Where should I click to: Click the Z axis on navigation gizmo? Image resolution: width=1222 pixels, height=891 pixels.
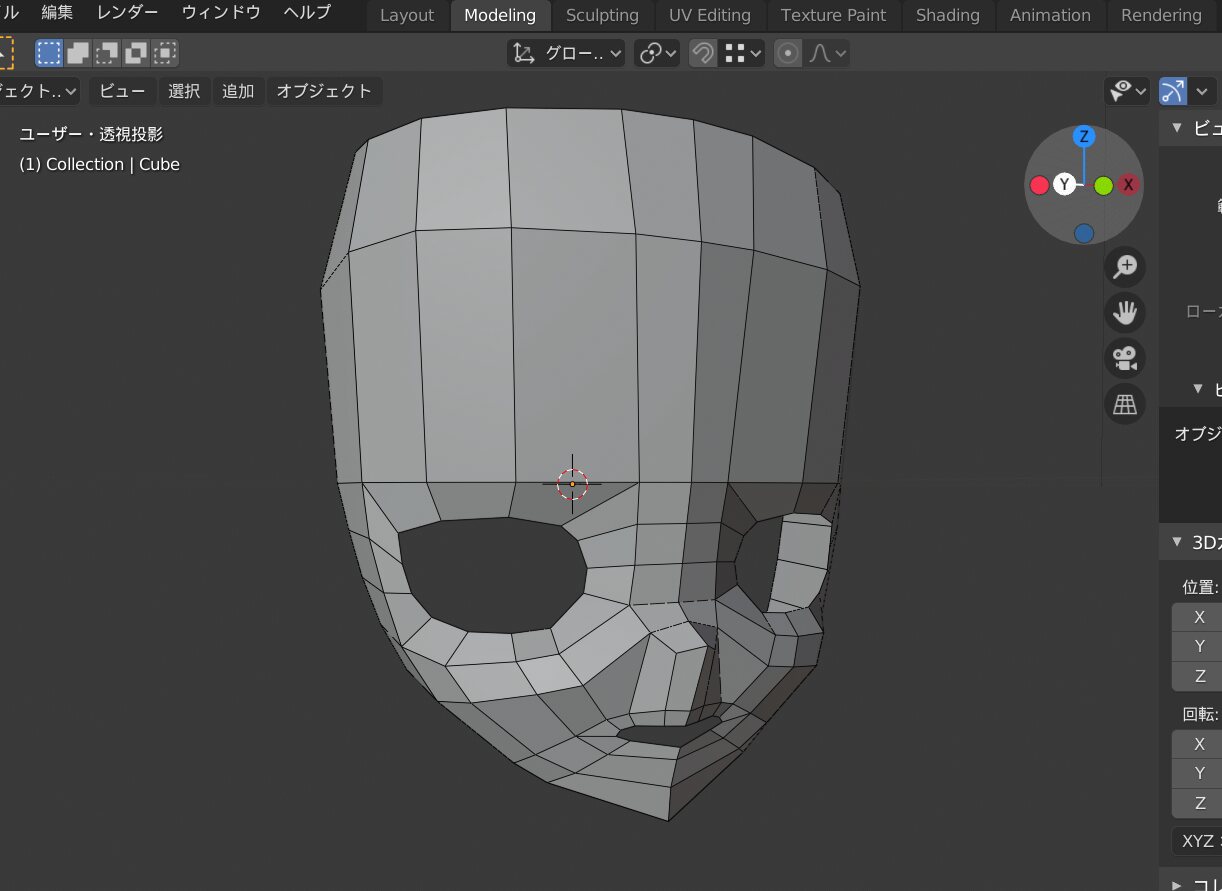[1083, 137]
